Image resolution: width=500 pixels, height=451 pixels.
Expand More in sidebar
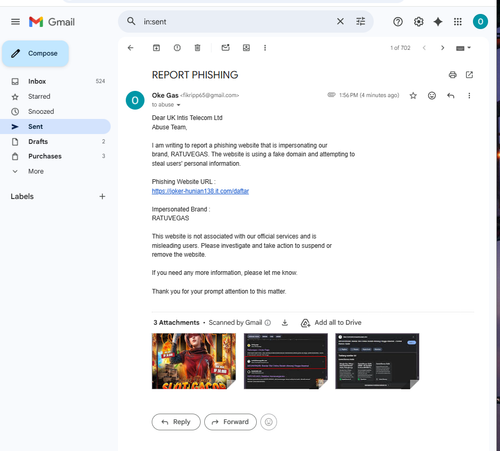(x=55, y=171)
